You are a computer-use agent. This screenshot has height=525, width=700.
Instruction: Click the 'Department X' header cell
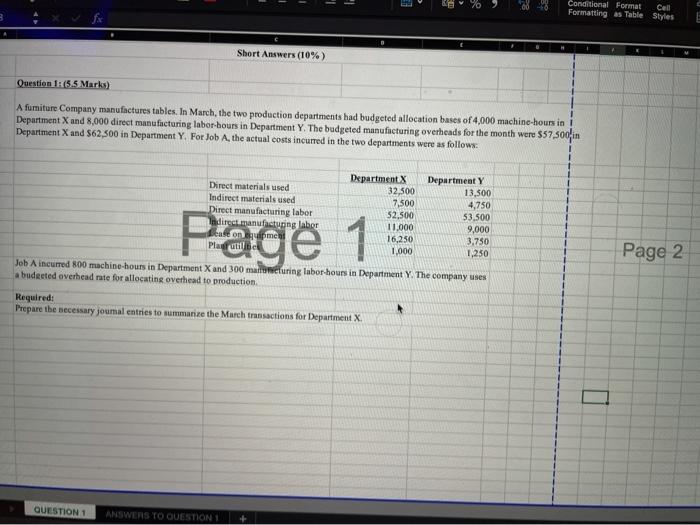point(378,179)
